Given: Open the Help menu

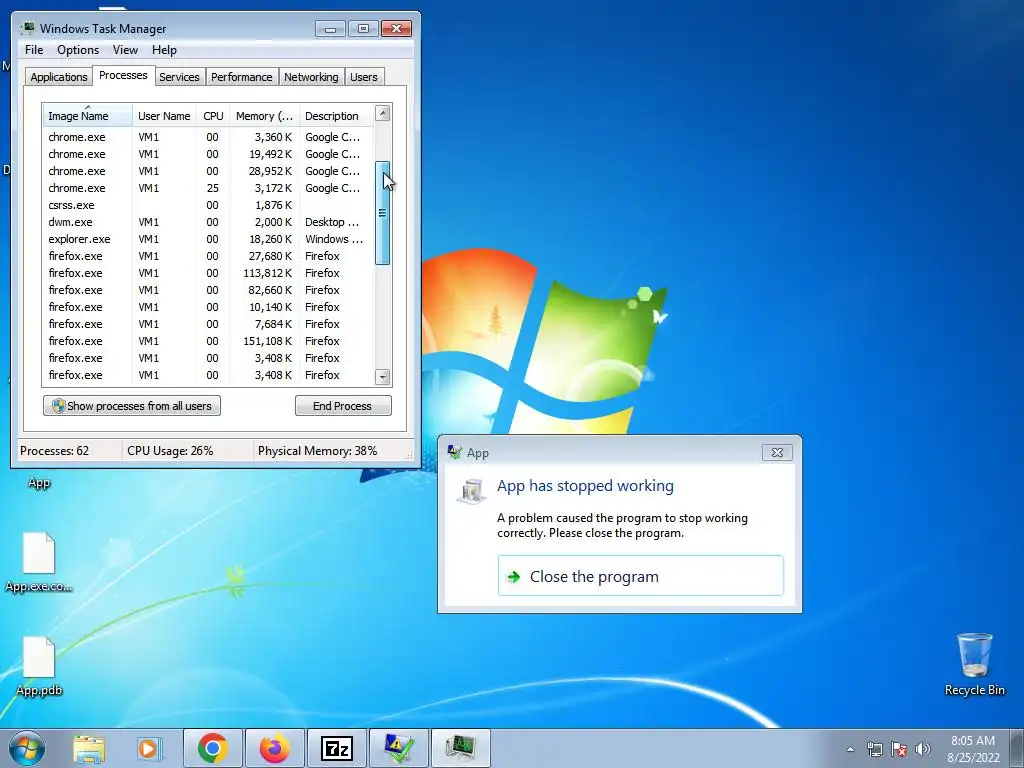Looking at the screenshot, I should pos(164,50).
